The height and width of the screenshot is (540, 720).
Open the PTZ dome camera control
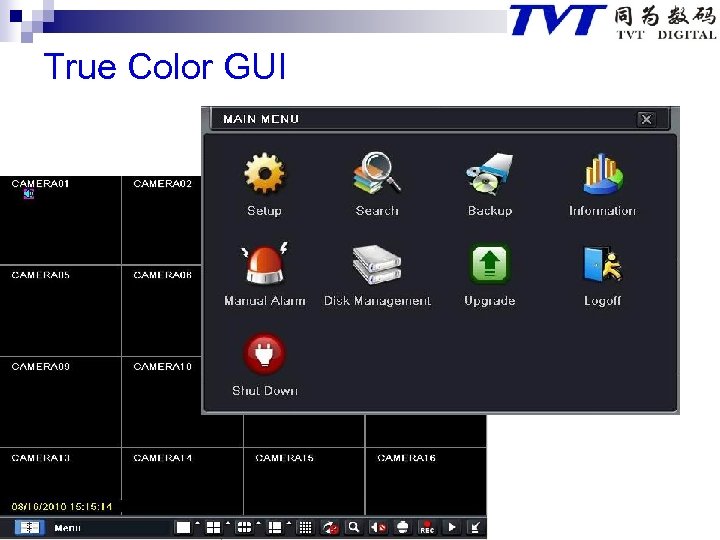point(403,528)
